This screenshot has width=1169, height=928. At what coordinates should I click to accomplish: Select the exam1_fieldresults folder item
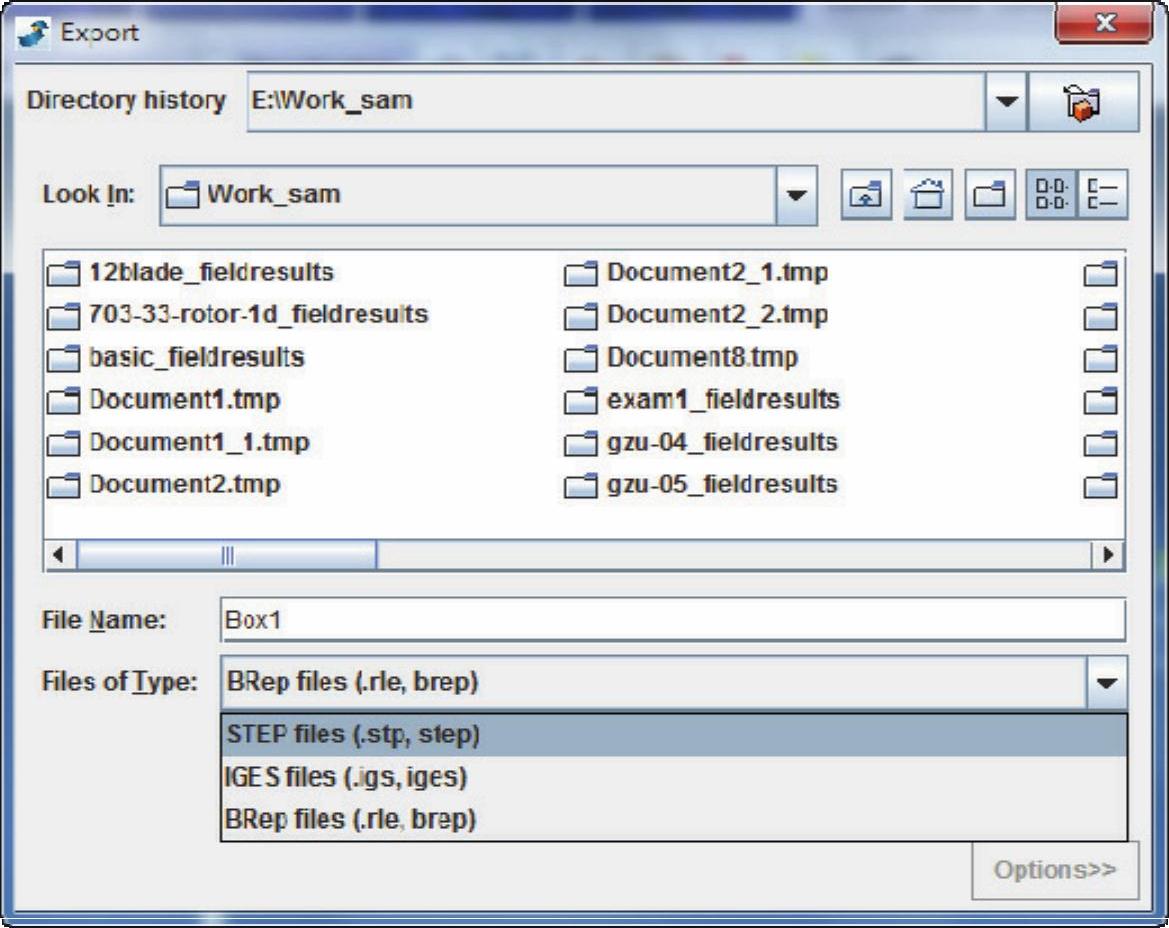tap(722, 401)
